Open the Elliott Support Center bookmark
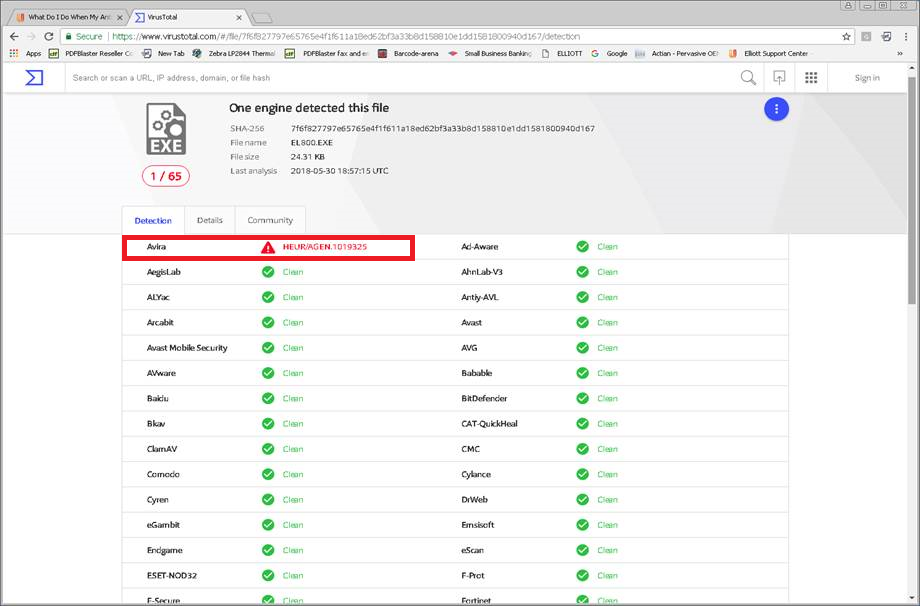Viewport: 920px width, 606px height. tap(768, 53)
